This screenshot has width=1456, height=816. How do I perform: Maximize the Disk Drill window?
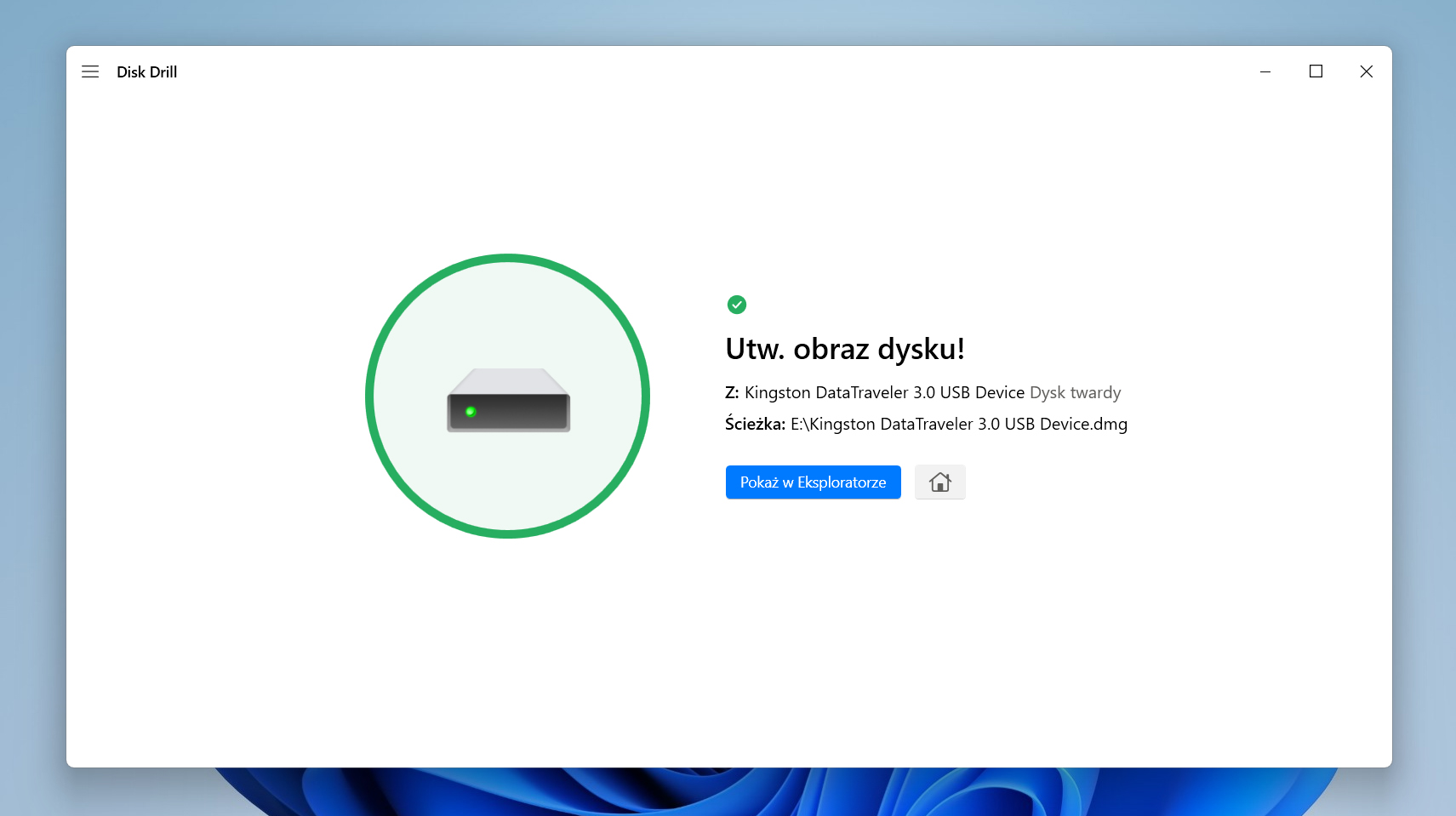1316,71
